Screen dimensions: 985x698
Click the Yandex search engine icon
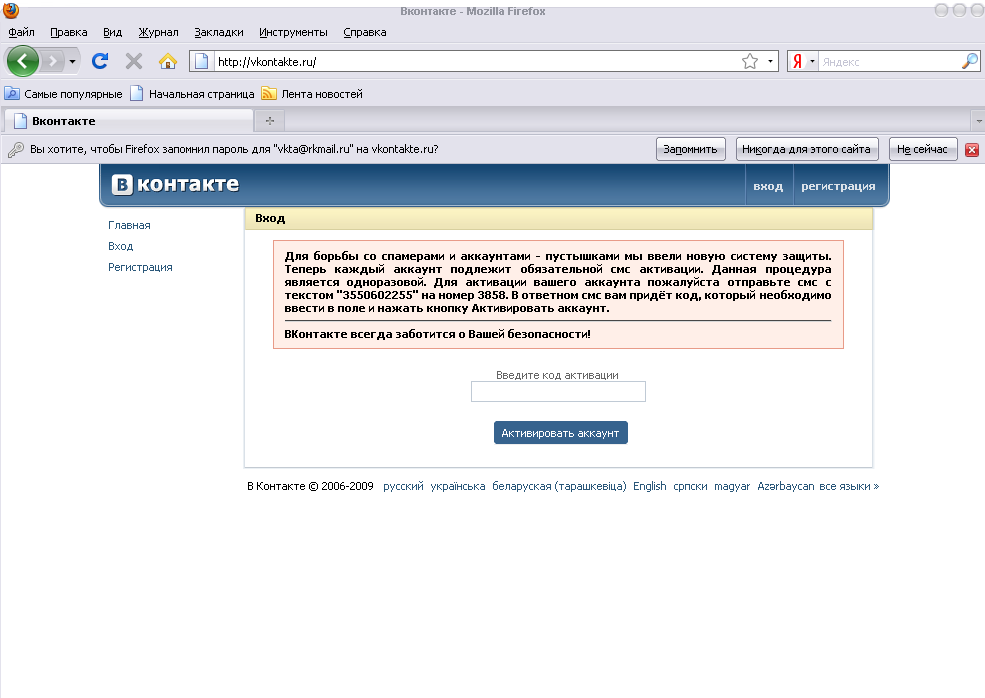pos(797,62)
